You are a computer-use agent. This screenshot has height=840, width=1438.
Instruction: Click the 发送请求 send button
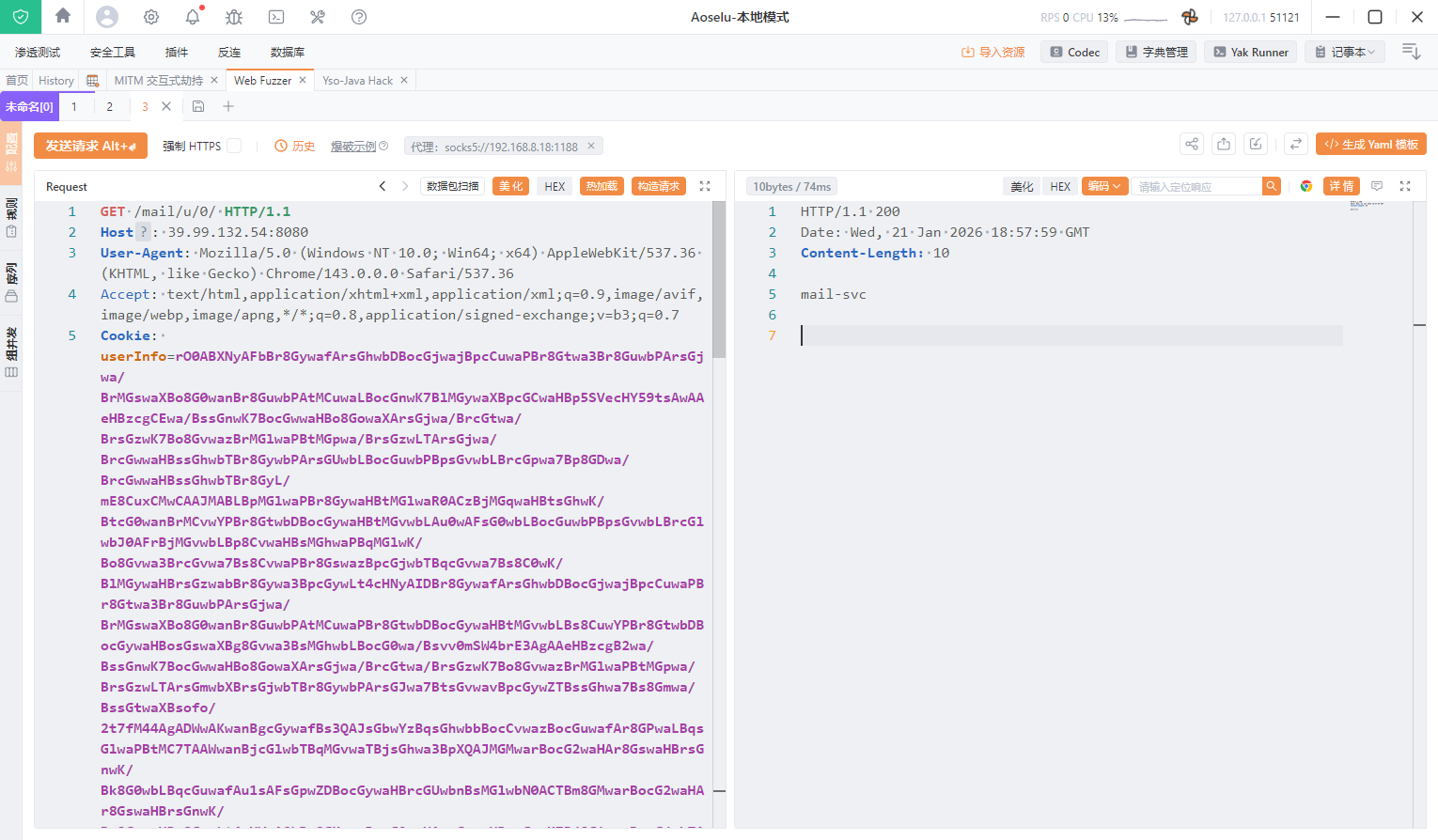tap(90, 146)
